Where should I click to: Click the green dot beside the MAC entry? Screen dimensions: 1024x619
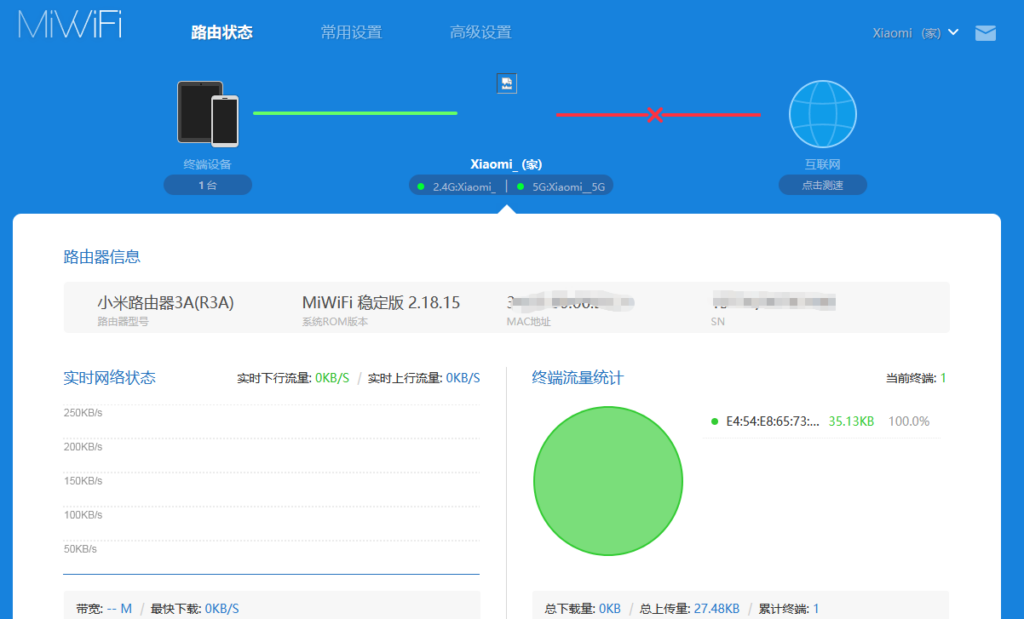click(714, 421)
